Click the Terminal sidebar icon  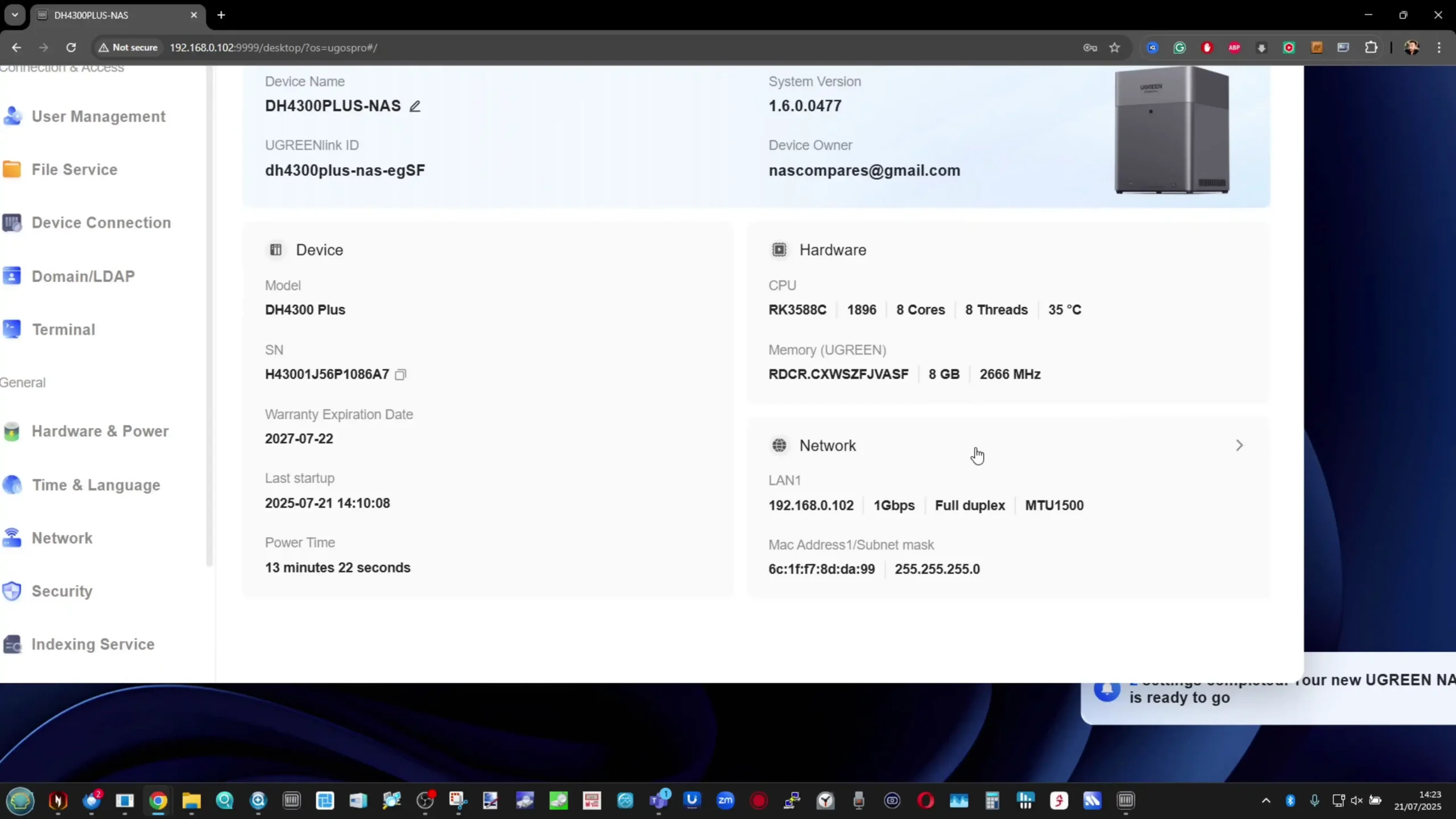12,329
